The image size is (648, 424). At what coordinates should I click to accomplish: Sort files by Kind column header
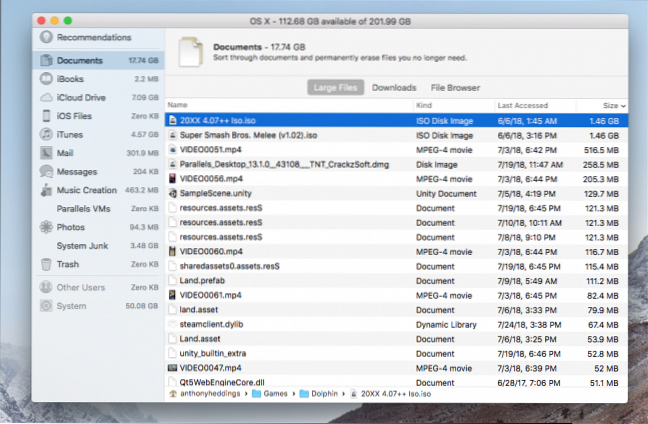tap(425, 105)
